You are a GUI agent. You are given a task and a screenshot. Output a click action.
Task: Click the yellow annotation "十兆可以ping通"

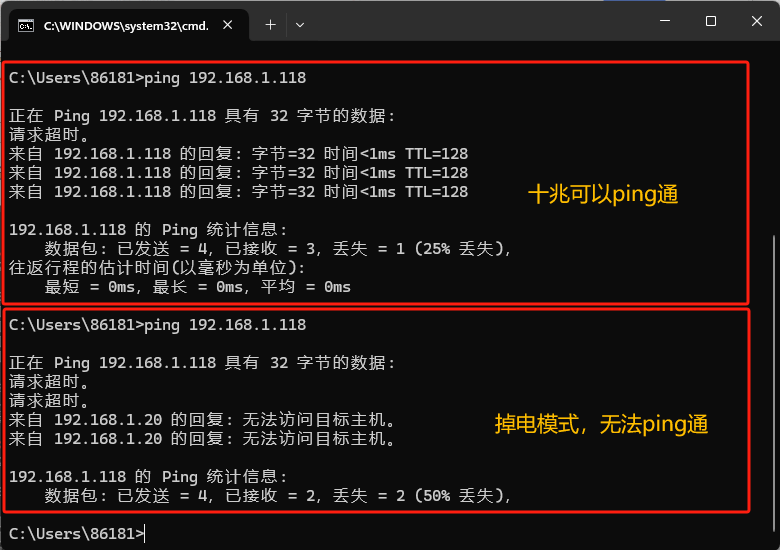pos(603,196)
